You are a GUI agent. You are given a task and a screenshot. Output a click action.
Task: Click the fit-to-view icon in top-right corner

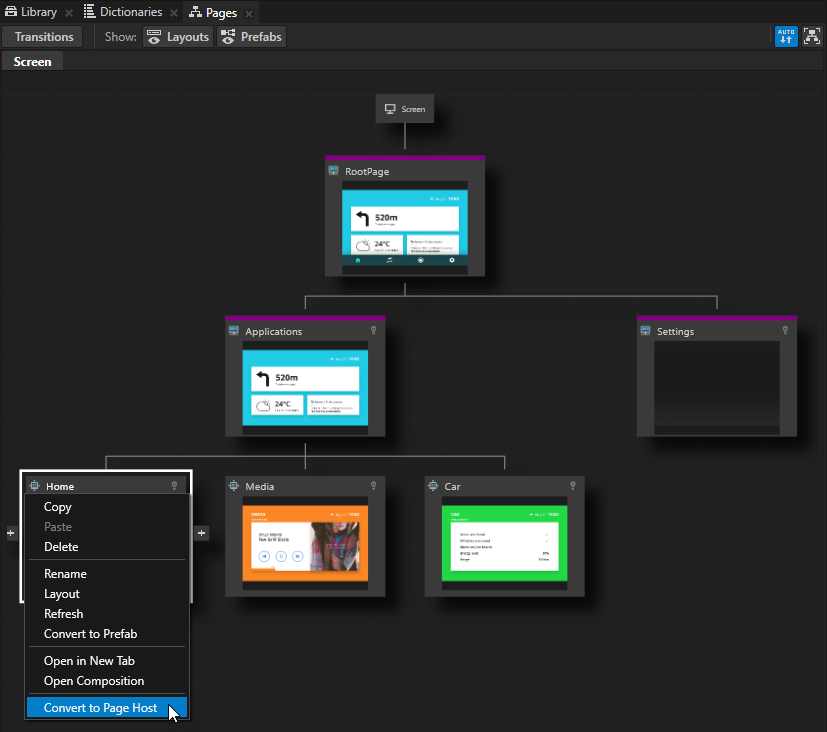pyautogui.click(x=812, y=37)
